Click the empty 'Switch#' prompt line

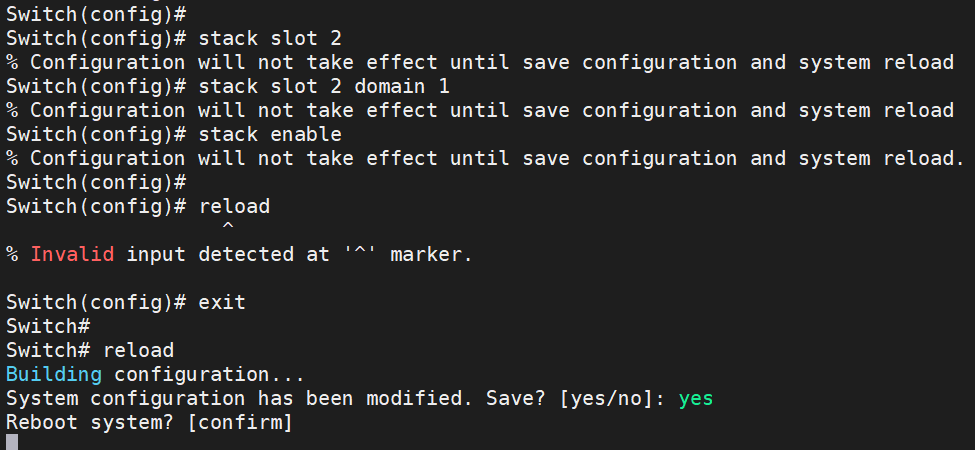pos(49,326)
